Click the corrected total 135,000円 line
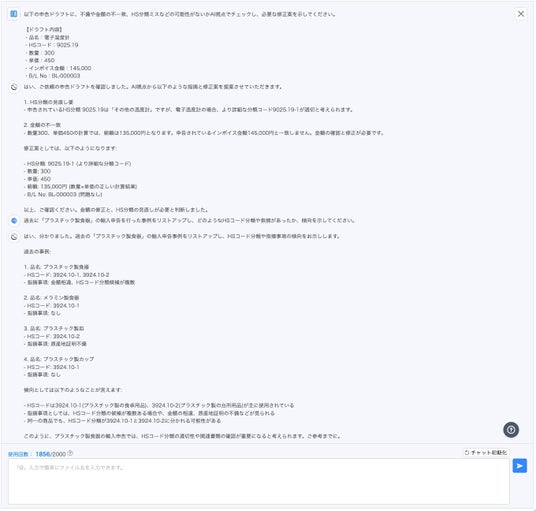This screenshot has width=536, height=511. tap(81, 187)
